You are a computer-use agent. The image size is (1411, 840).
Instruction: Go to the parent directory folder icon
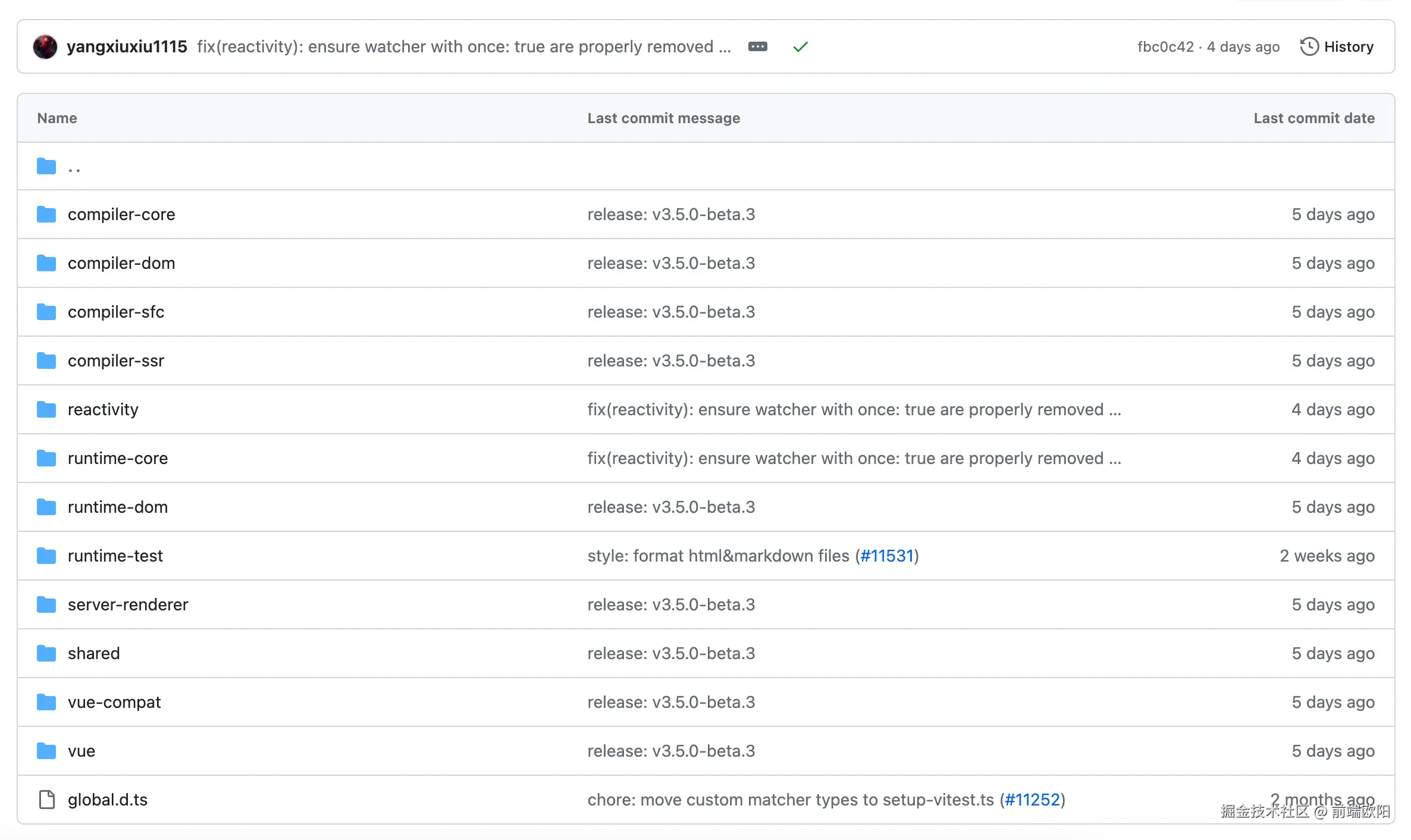(x=46, y=167)
